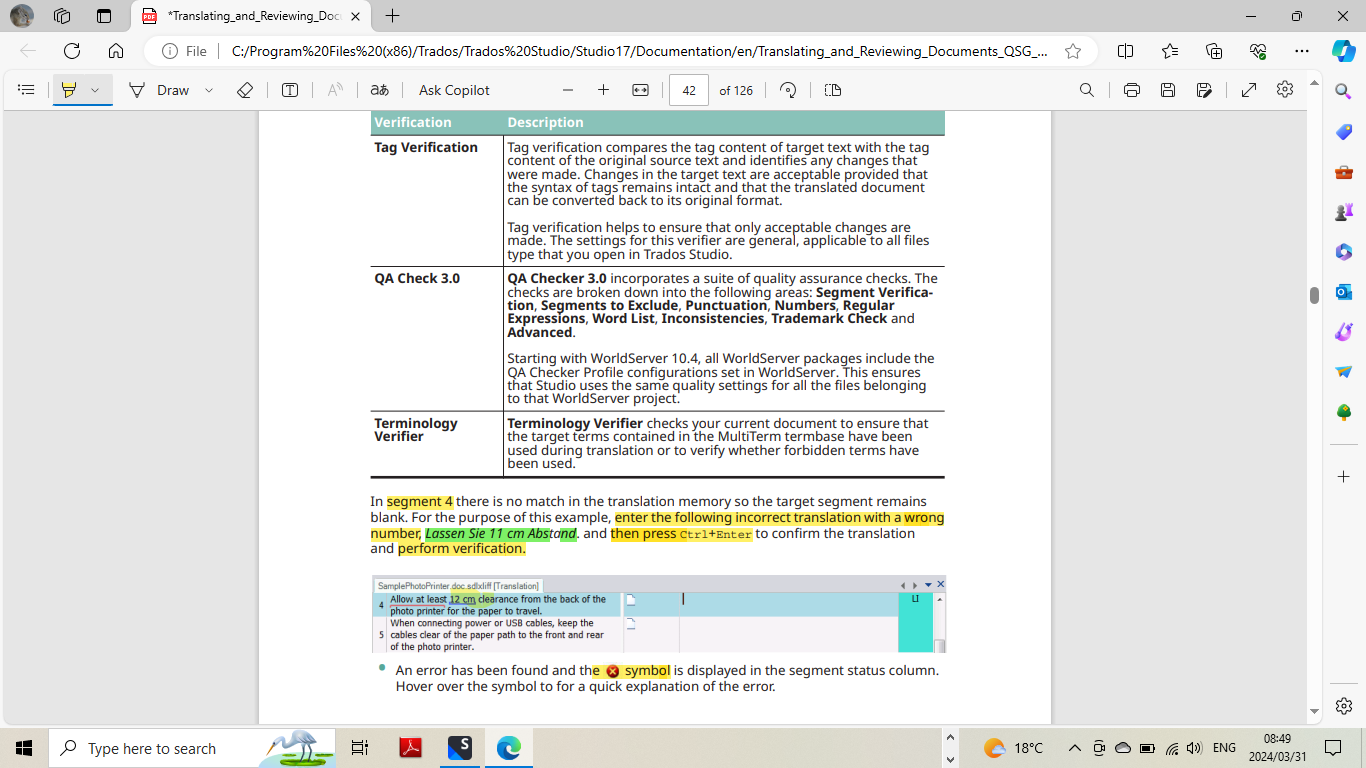Image resolution: width=1366 pixels, height=768 pixels.
Task: Open highlight color options dropdown
Action: coord(95,90)
